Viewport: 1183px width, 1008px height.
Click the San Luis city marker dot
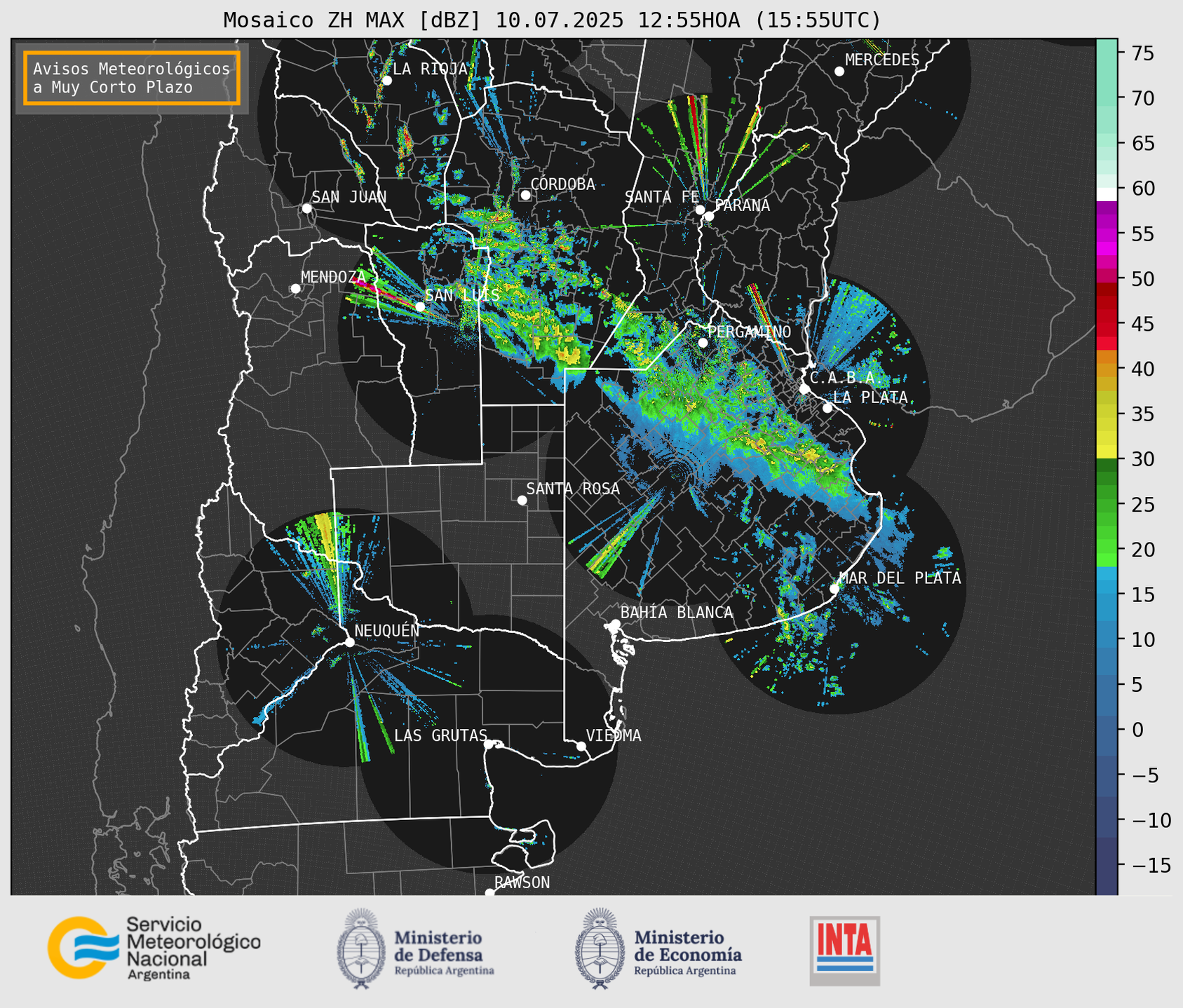pos(420,306)
